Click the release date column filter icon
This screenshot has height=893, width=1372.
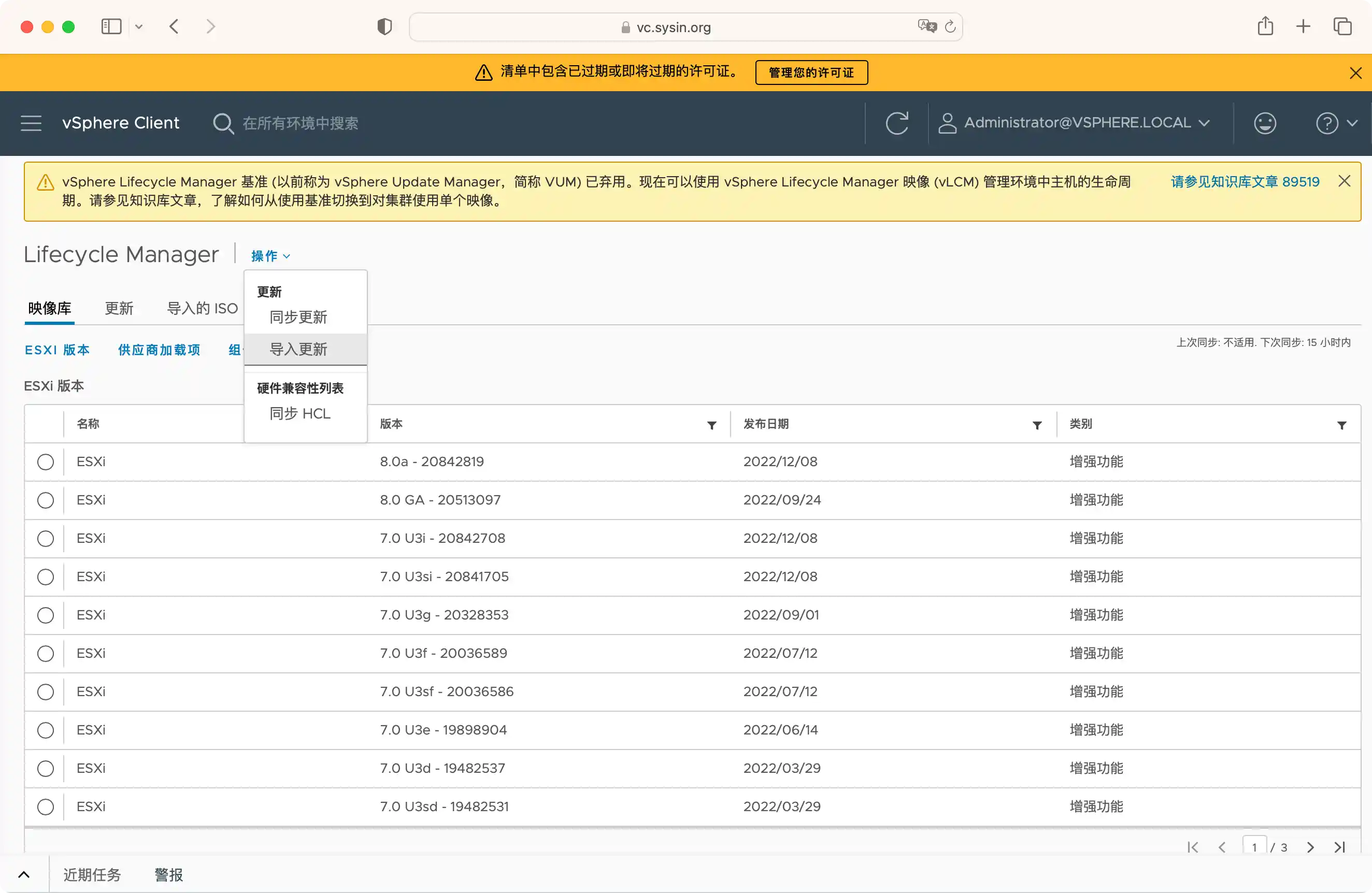click(x=1036, y=425)
